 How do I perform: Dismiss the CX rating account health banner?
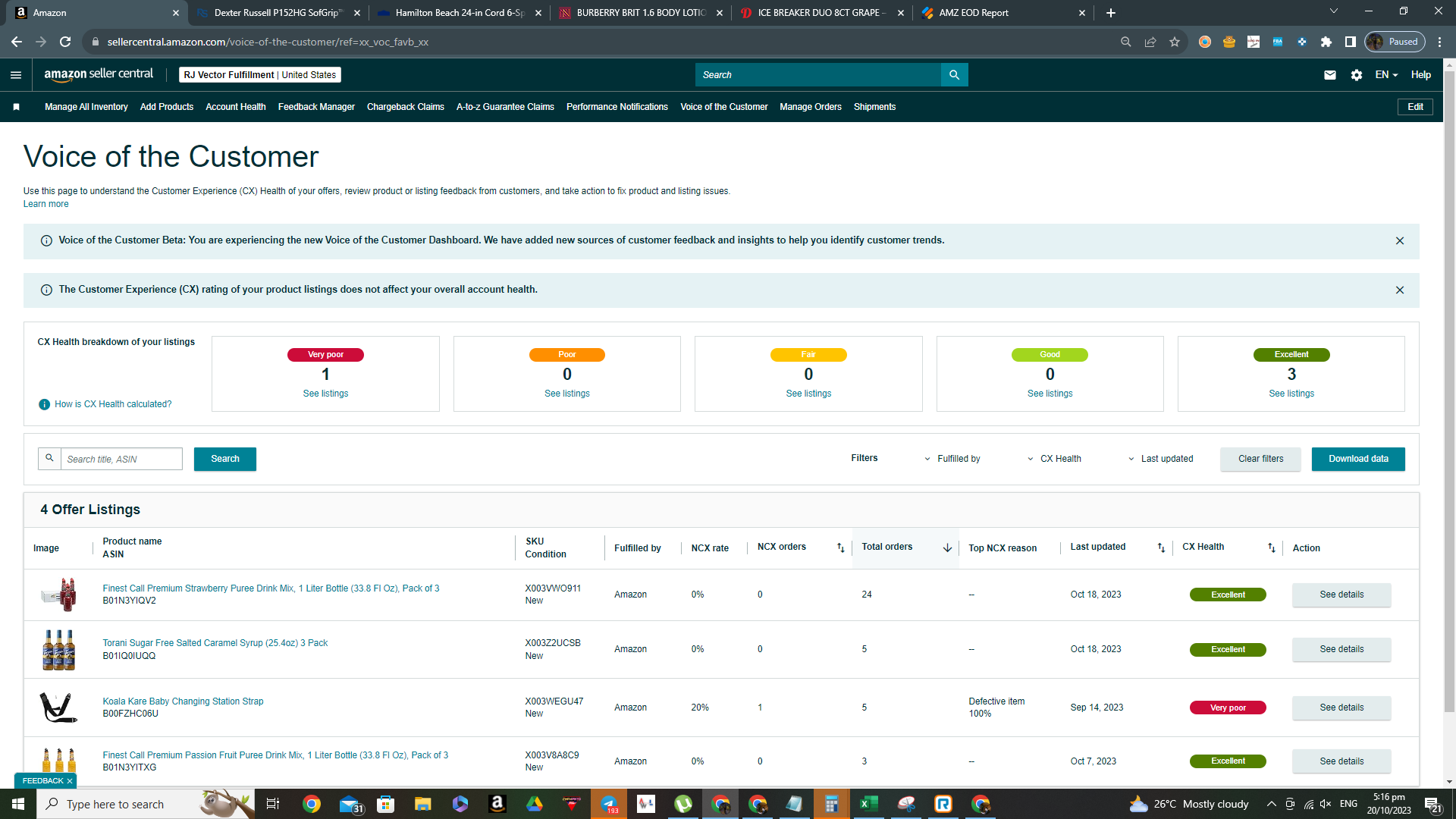(1400, 290)
